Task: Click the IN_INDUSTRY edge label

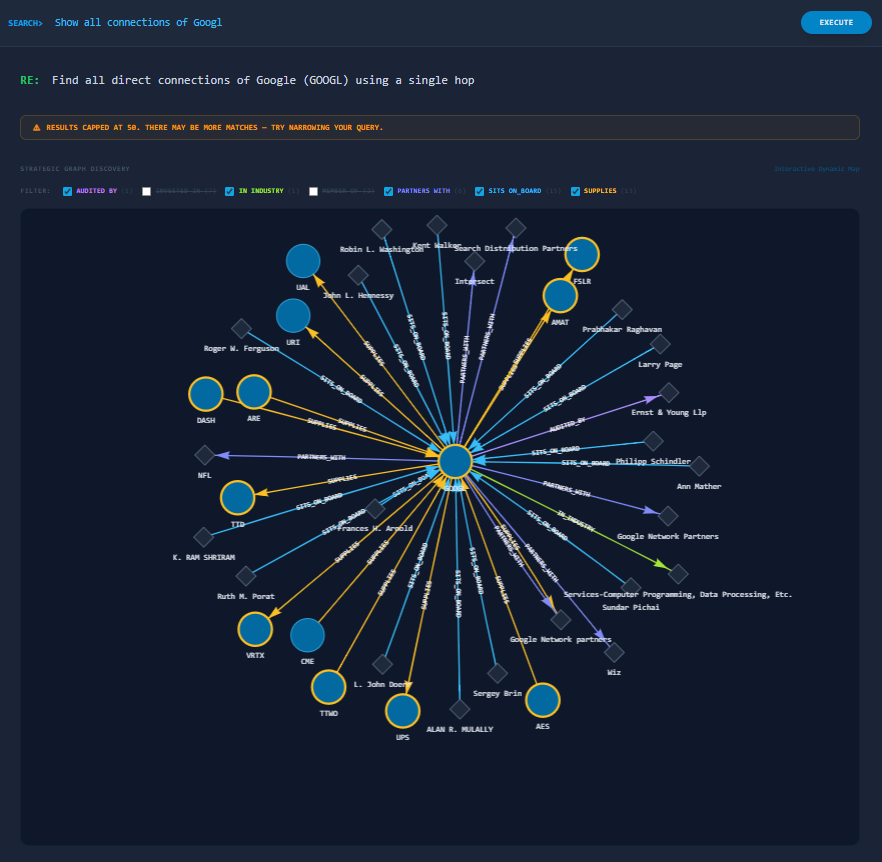Action: 575,521
